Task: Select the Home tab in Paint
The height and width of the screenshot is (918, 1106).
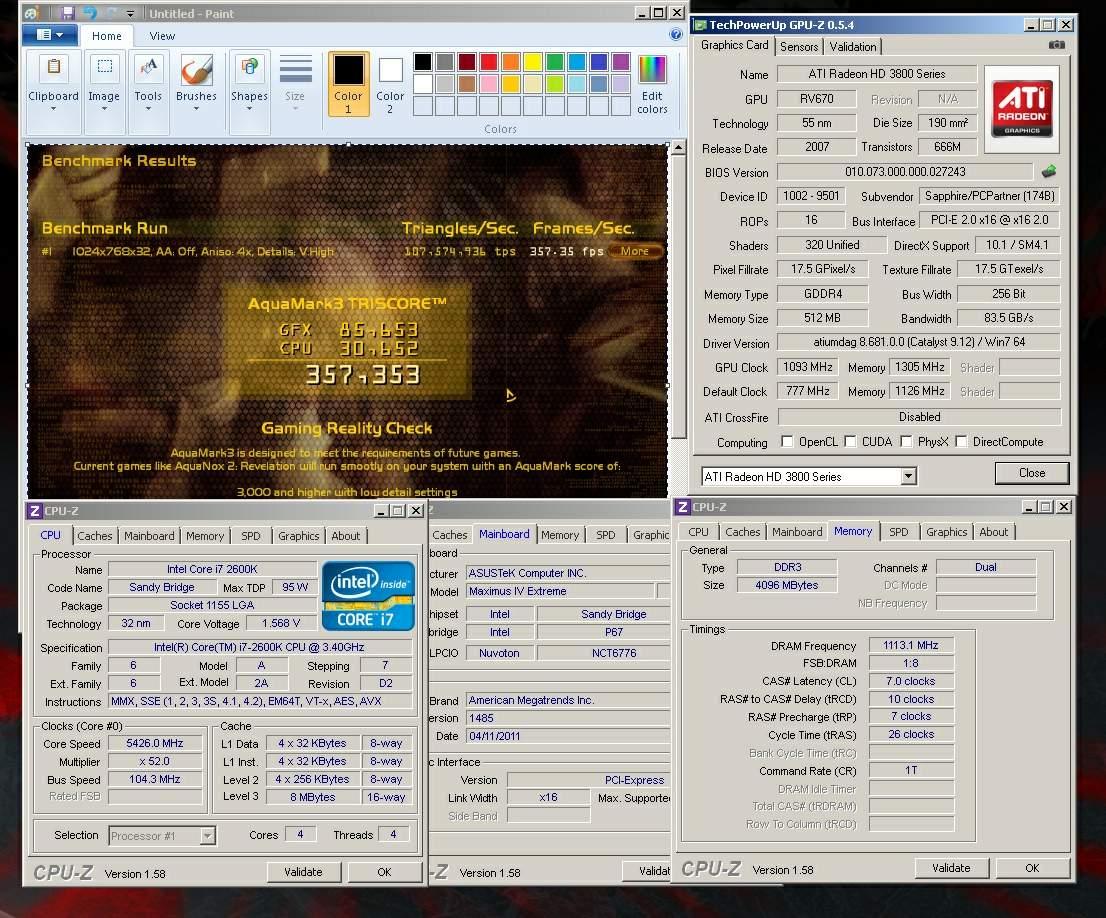Action: [107, 36]
